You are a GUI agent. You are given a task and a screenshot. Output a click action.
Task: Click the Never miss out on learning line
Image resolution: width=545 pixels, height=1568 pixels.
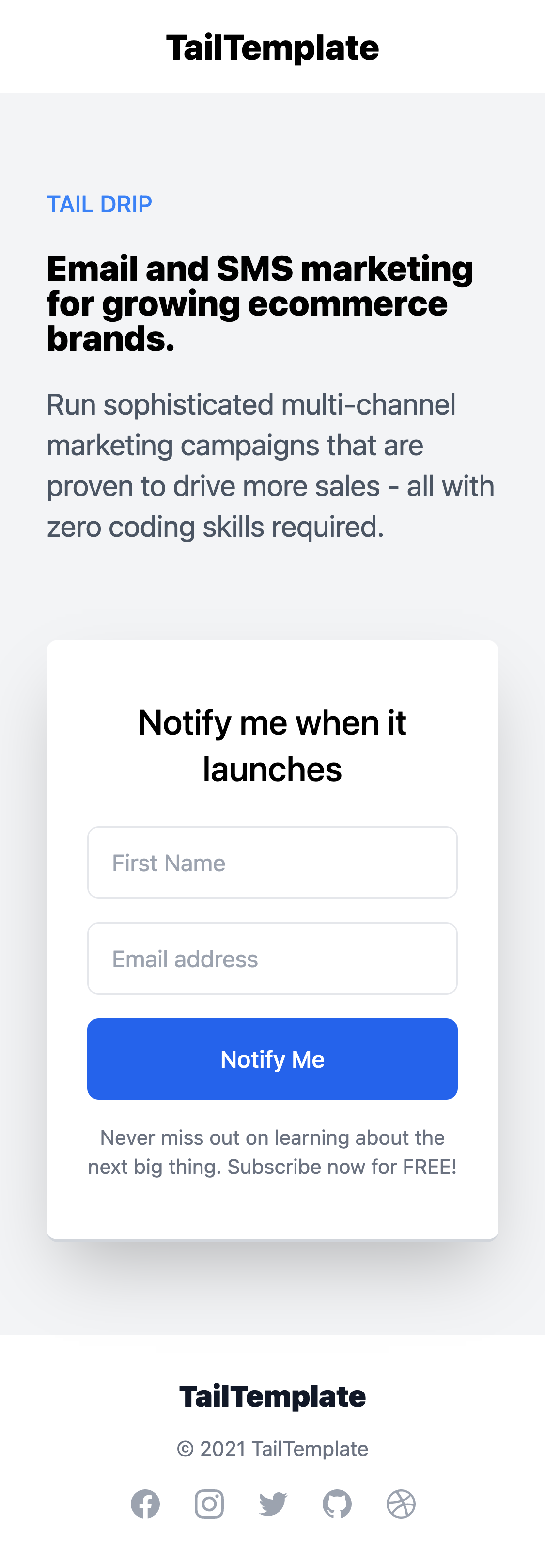click(x=272, y=1137)
